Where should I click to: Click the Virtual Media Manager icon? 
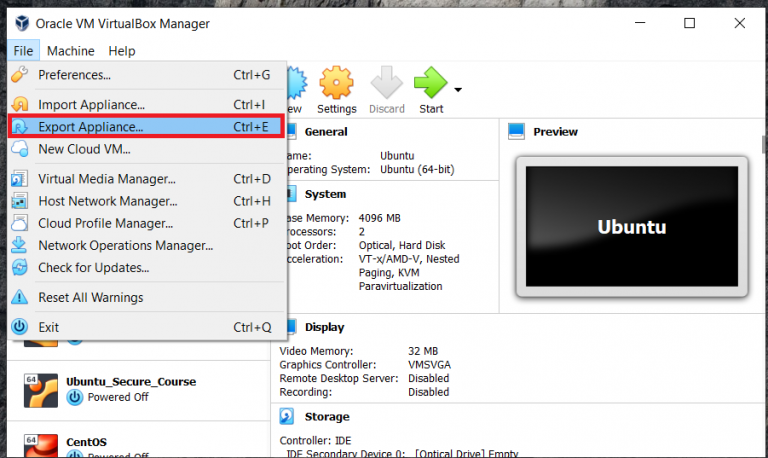[19, 180]
